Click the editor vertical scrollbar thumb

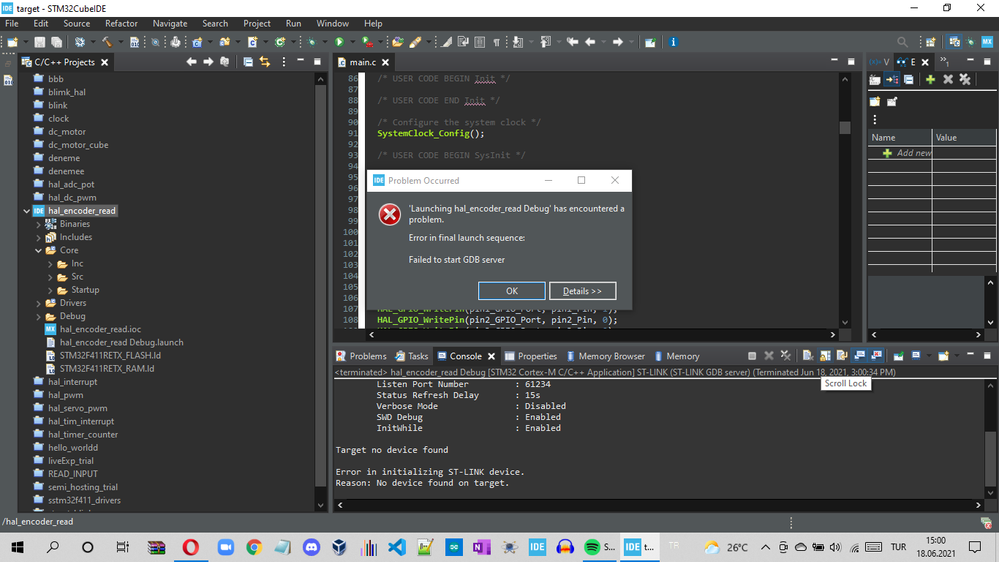point(845,127)
